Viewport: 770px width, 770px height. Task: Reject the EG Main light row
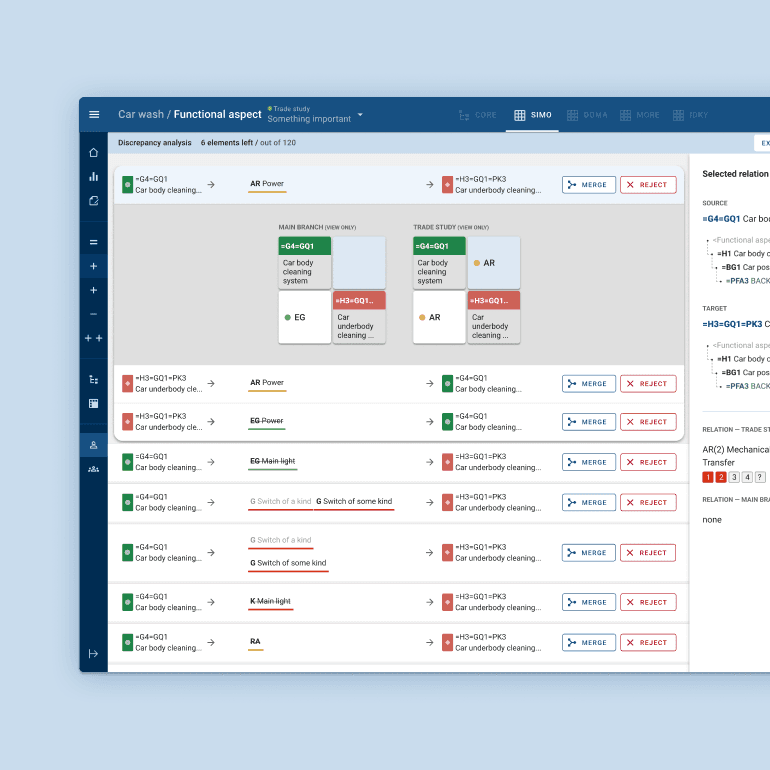pos(648,462)
